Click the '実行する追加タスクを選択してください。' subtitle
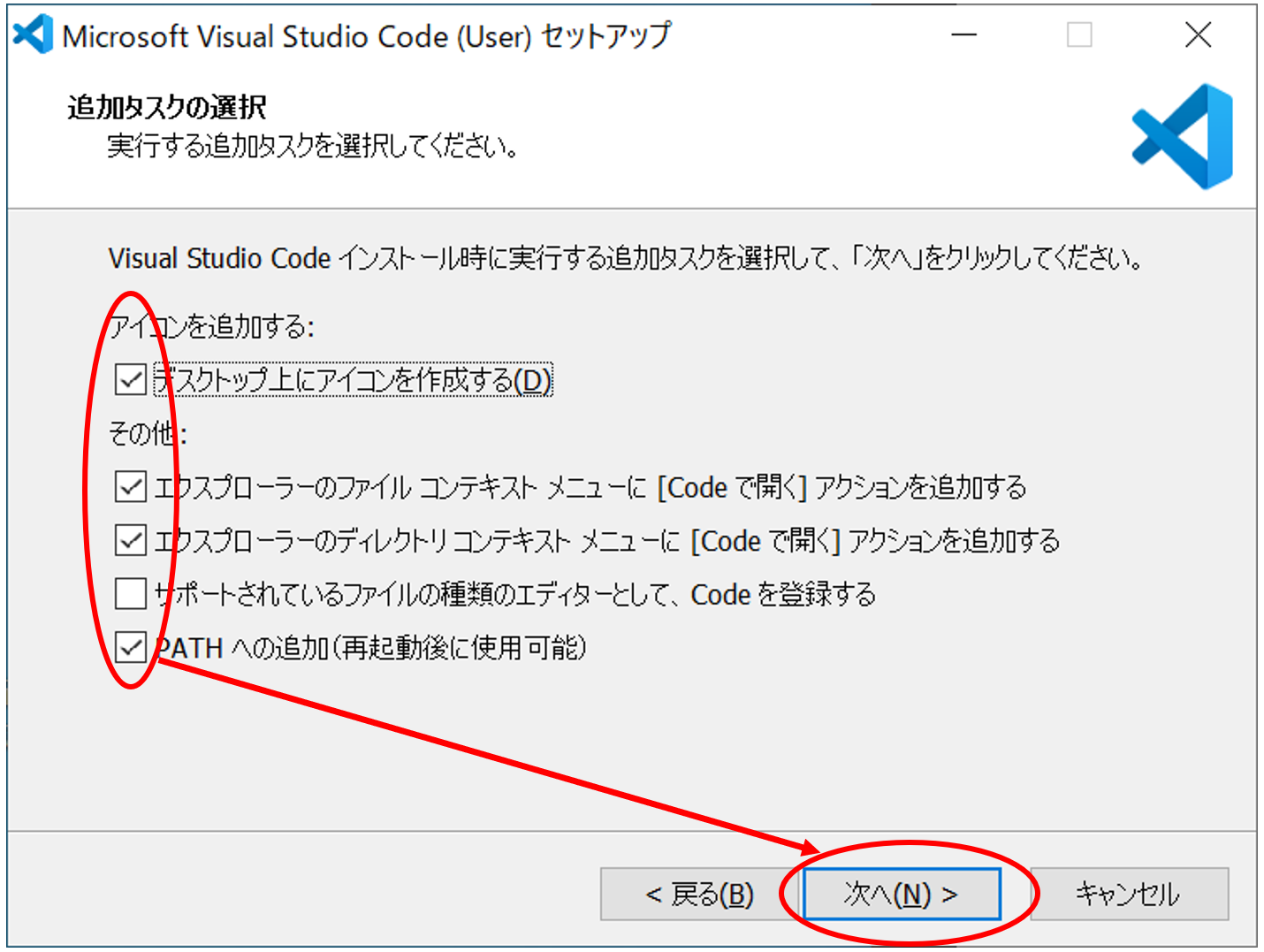1264x952 pixels. pyautogui.click(x=313, y=146)
